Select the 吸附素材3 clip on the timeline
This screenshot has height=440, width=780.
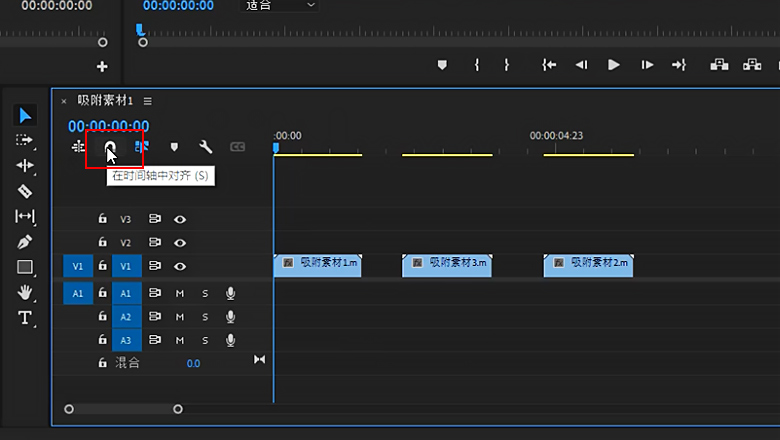coord(446,265)
